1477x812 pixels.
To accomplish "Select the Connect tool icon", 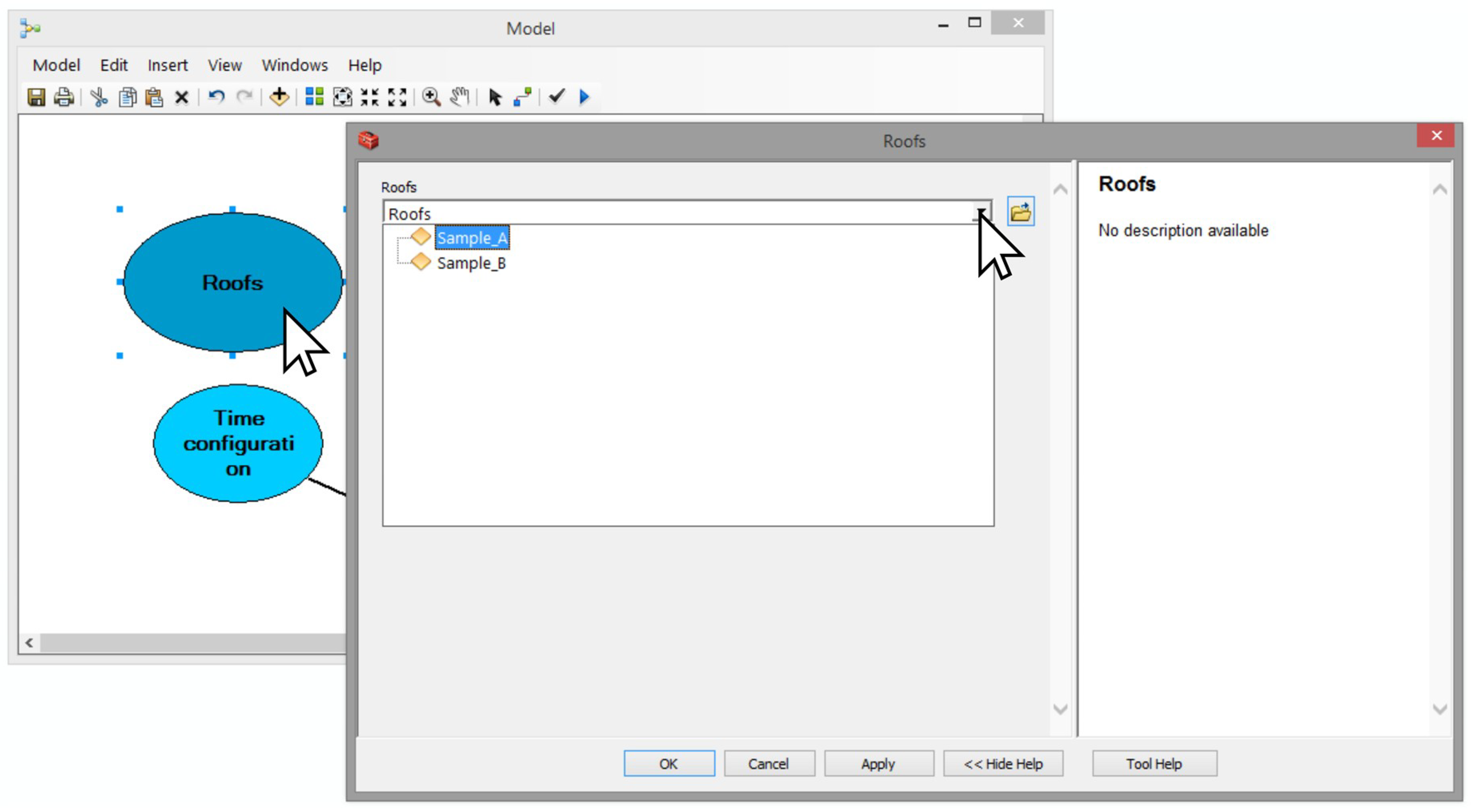I will 522,97.
